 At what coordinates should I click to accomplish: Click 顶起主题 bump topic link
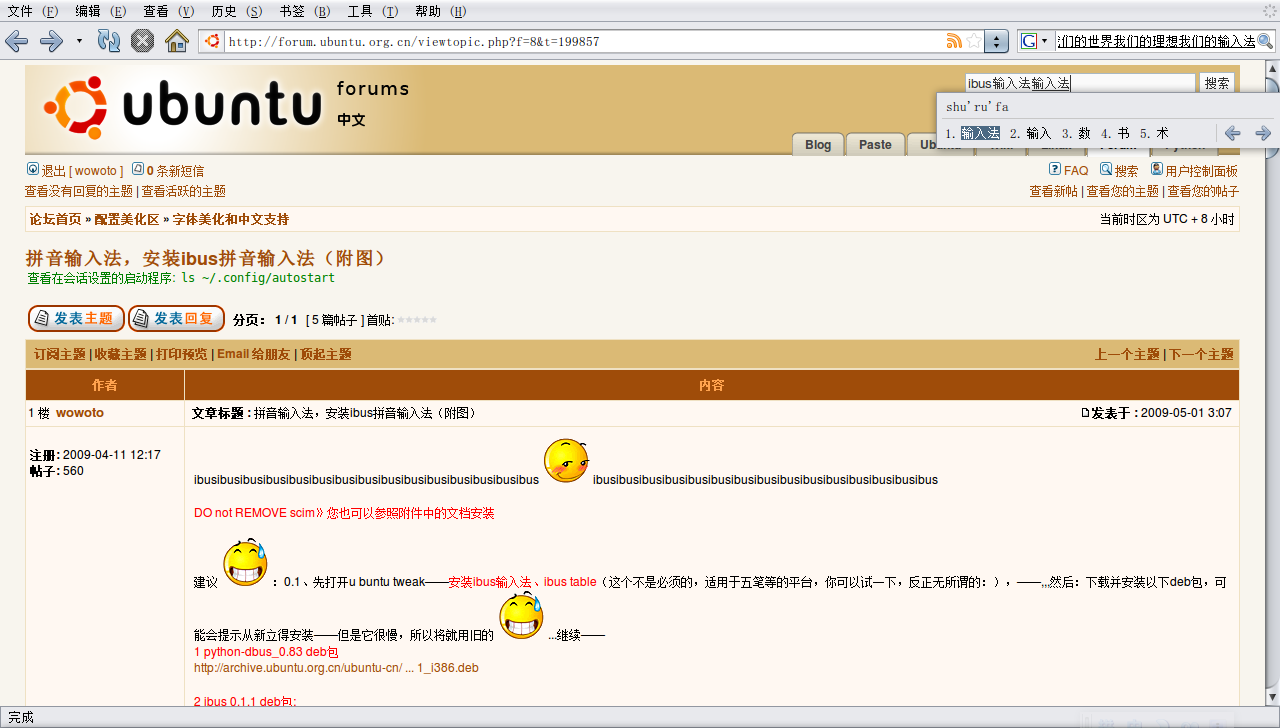326,354
